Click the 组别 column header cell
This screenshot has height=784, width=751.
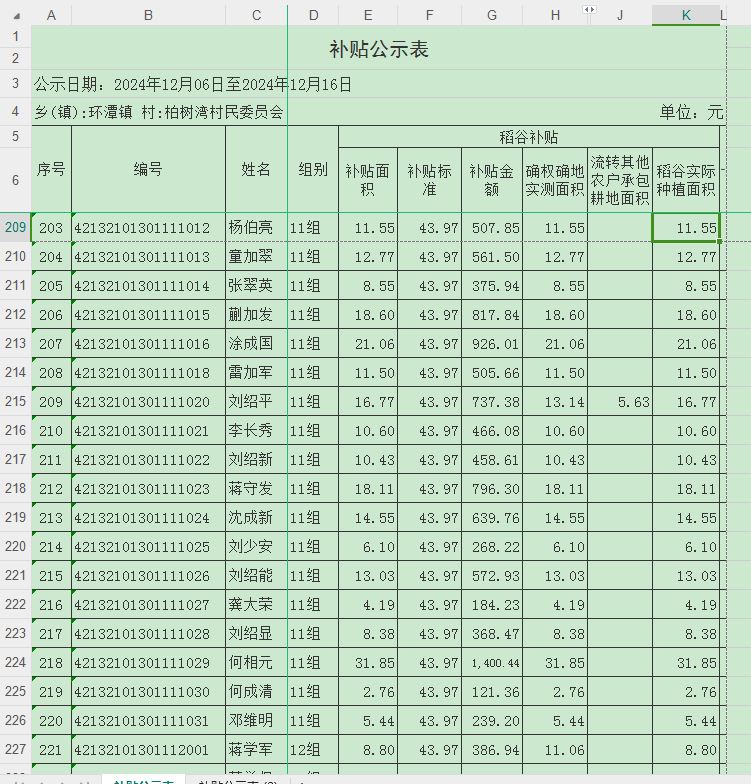click(x=313, y=169)
